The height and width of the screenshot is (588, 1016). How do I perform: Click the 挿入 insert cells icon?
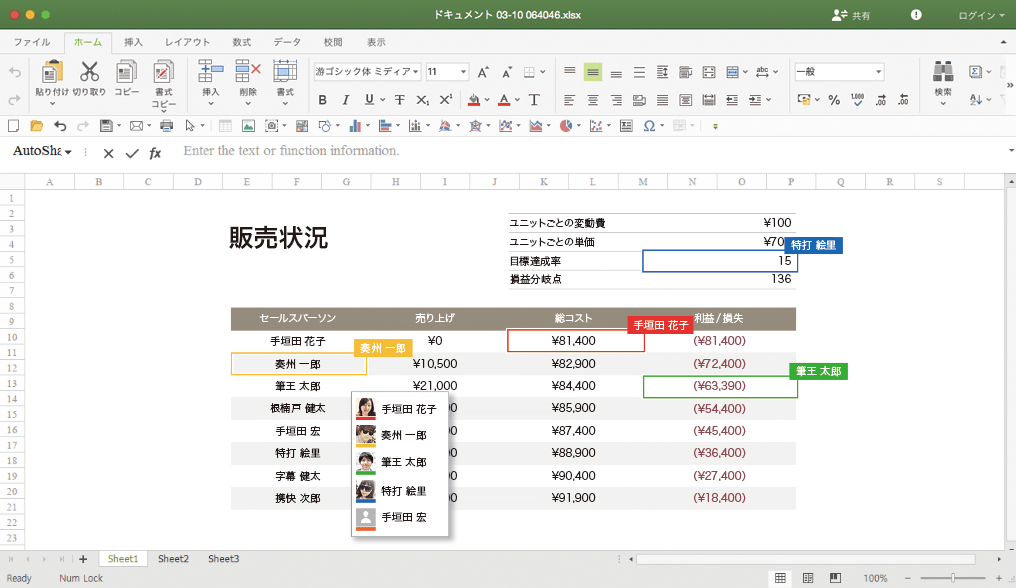click(211, 71)
